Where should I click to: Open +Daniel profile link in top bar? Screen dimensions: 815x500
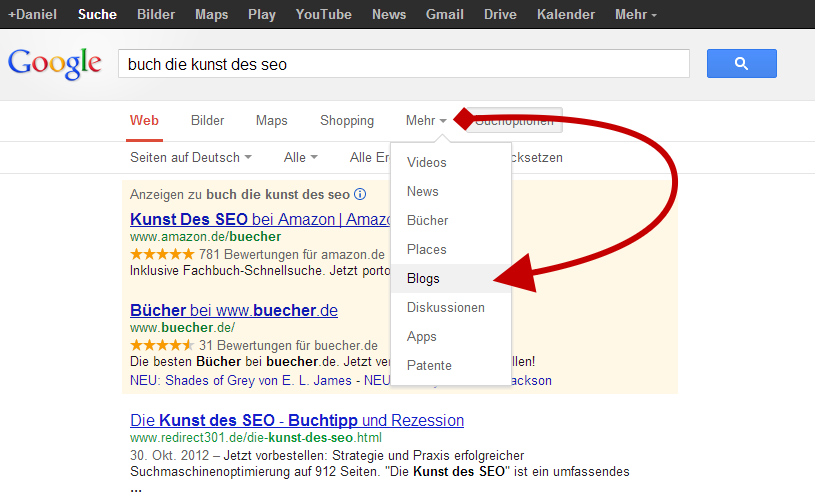click(x=32, y=14)
